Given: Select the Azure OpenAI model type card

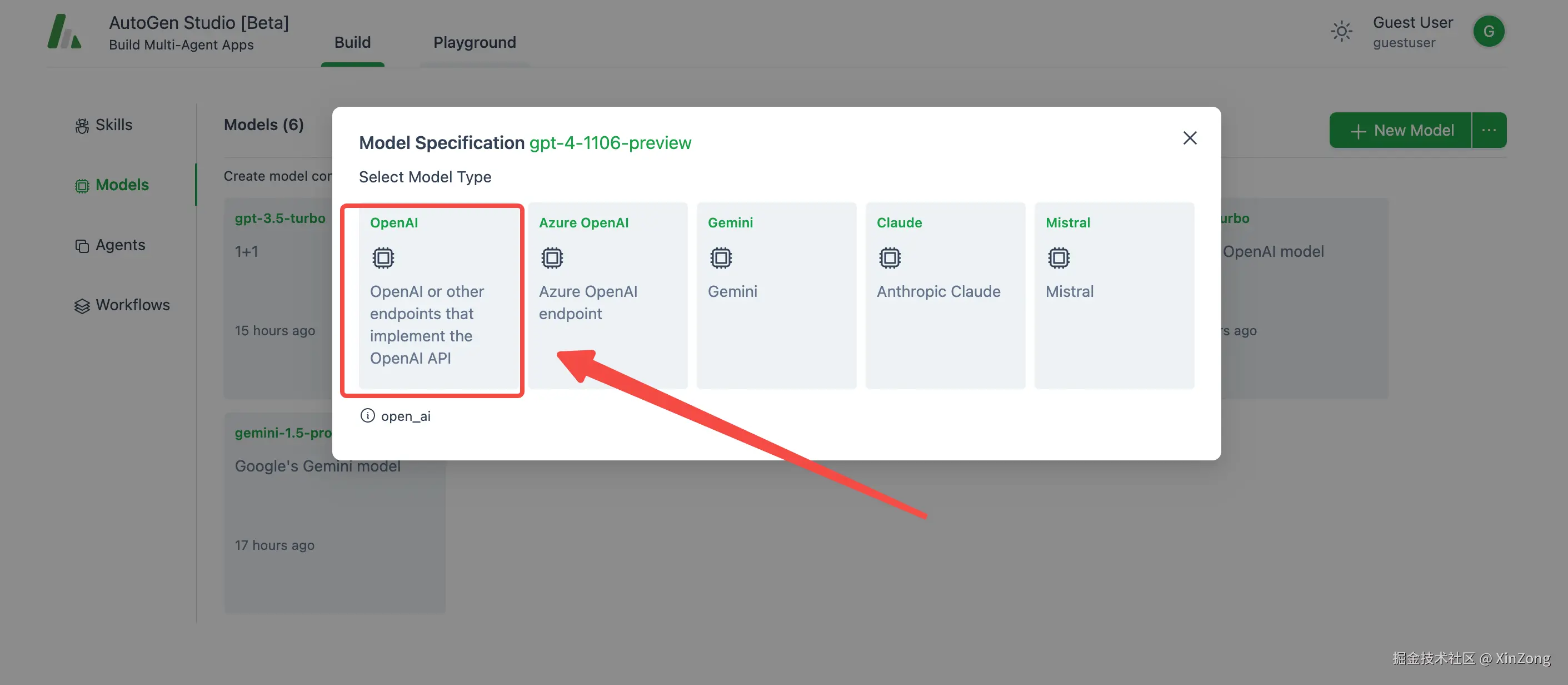Looking at the screenshot, I should [x=607, y=295].
